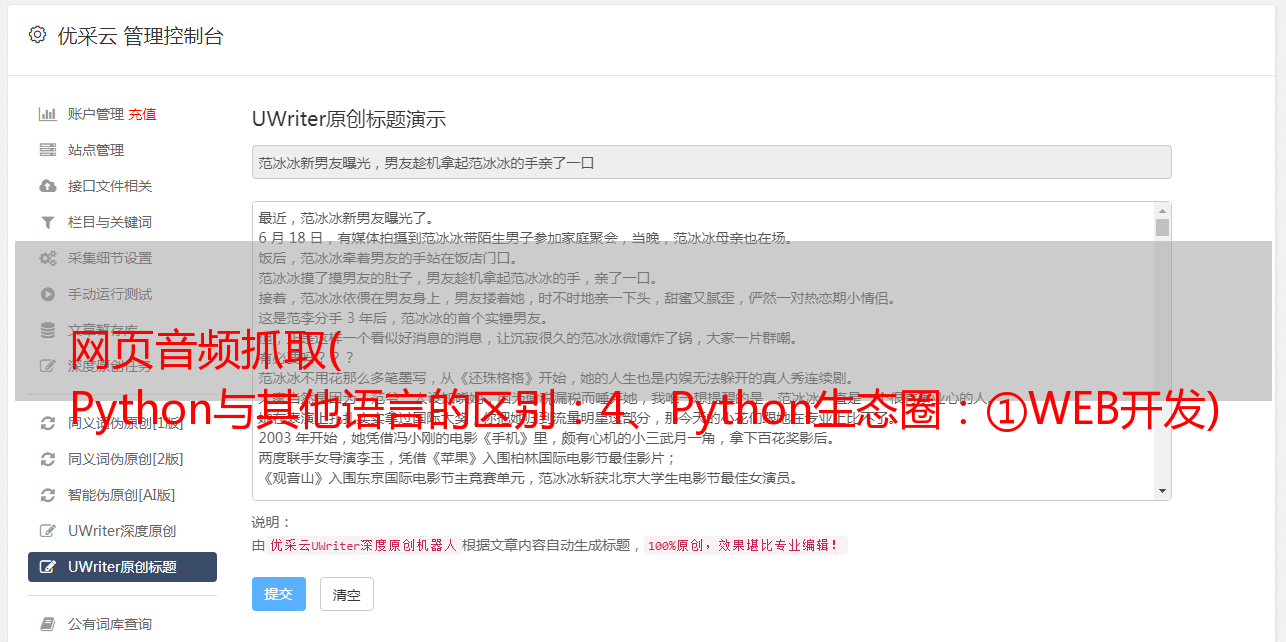Click the gears icon for 采集细节设置
1286x642 pixels.
(x=47, y=258)
